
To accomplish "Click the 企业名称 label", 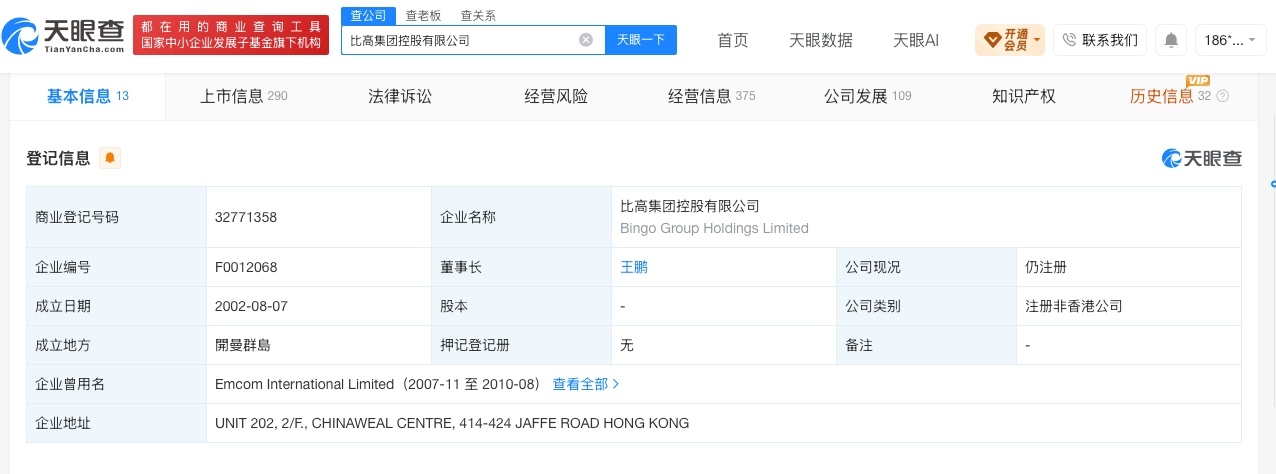I will tap(468, 217).
